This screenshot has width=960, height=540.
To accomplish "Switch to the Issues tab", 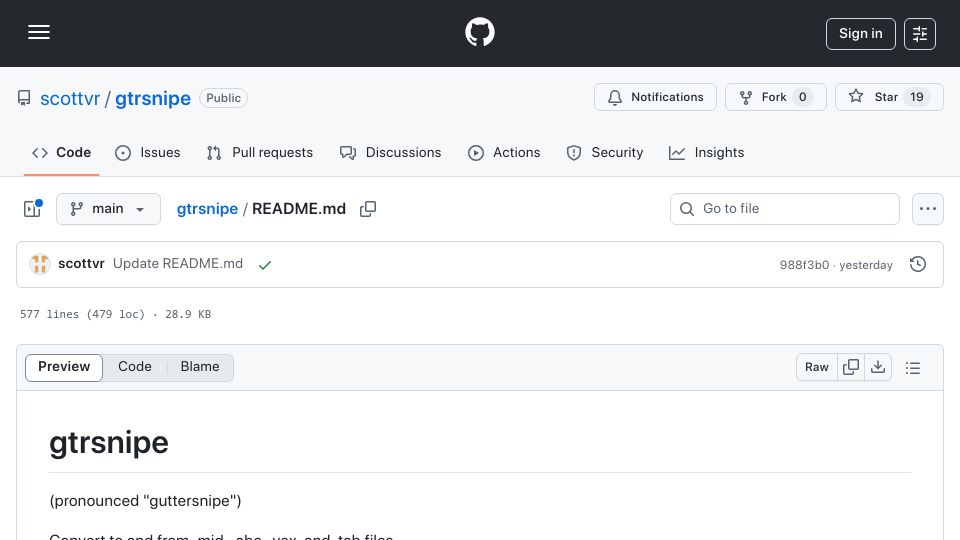I will (148, 152).
